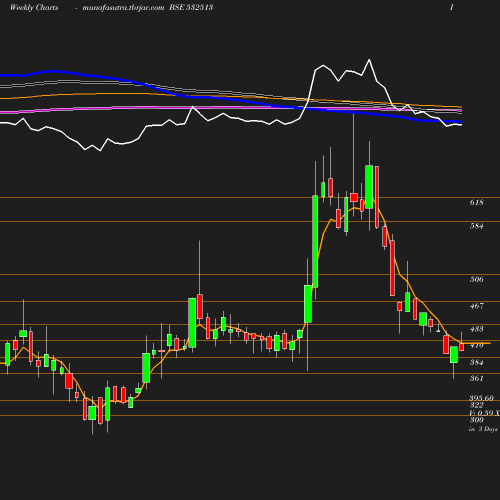Image resolution: width=500 pixels, height=500 pixels.
Task: Click the 395.60 current price value
Action: pyautogui.click(x=481, y=398)
